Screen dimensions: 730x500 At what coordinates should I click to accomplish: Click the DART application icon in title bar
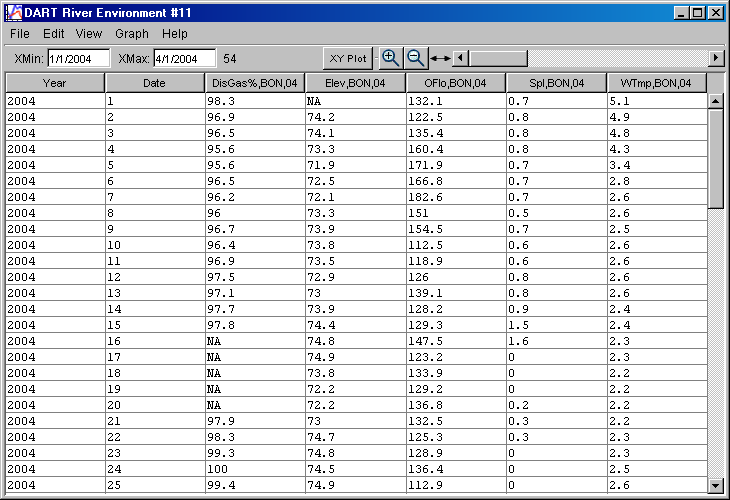click(14, 13)
